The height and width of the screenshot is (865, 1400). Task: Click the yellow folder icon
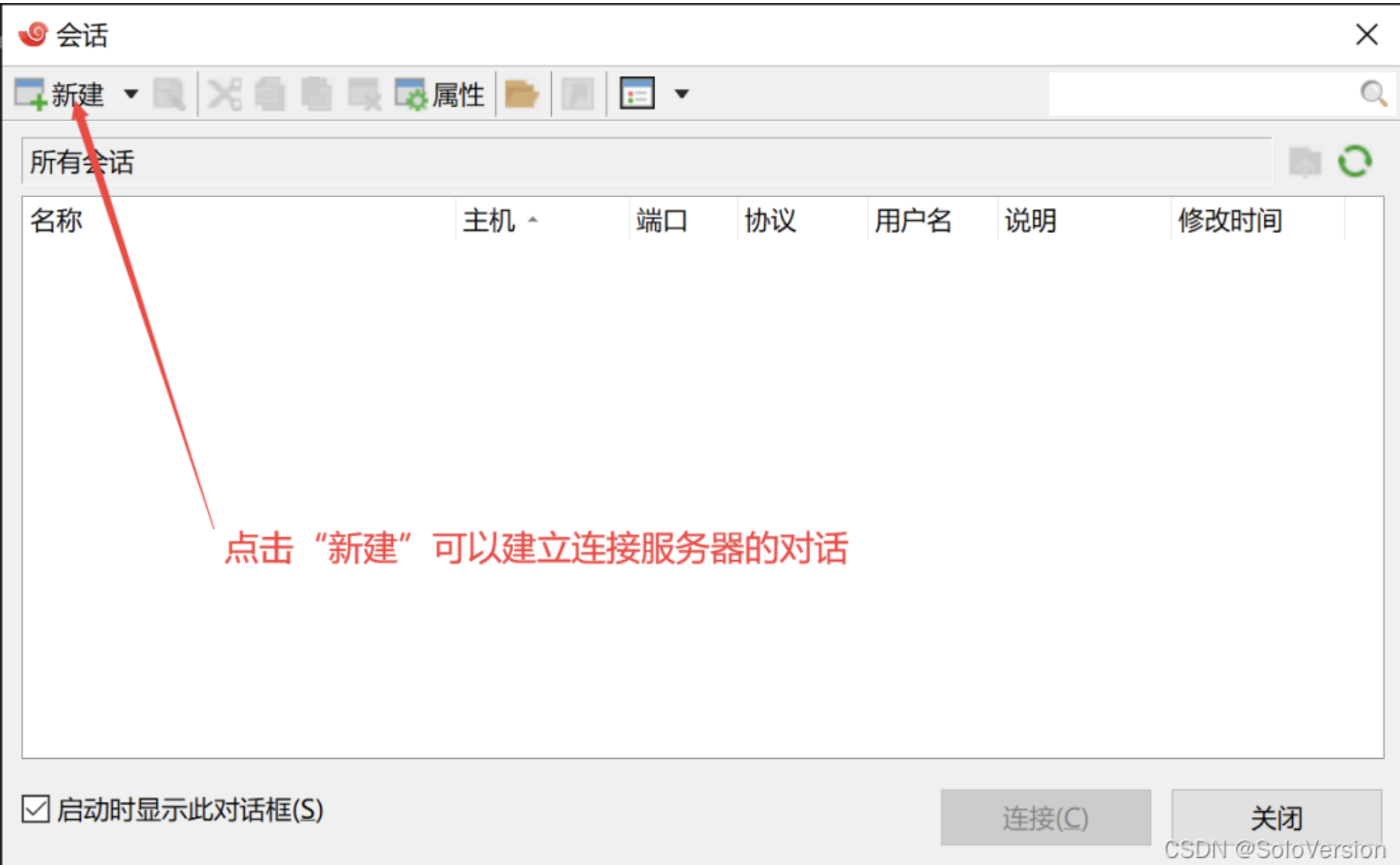pos(522,94)
